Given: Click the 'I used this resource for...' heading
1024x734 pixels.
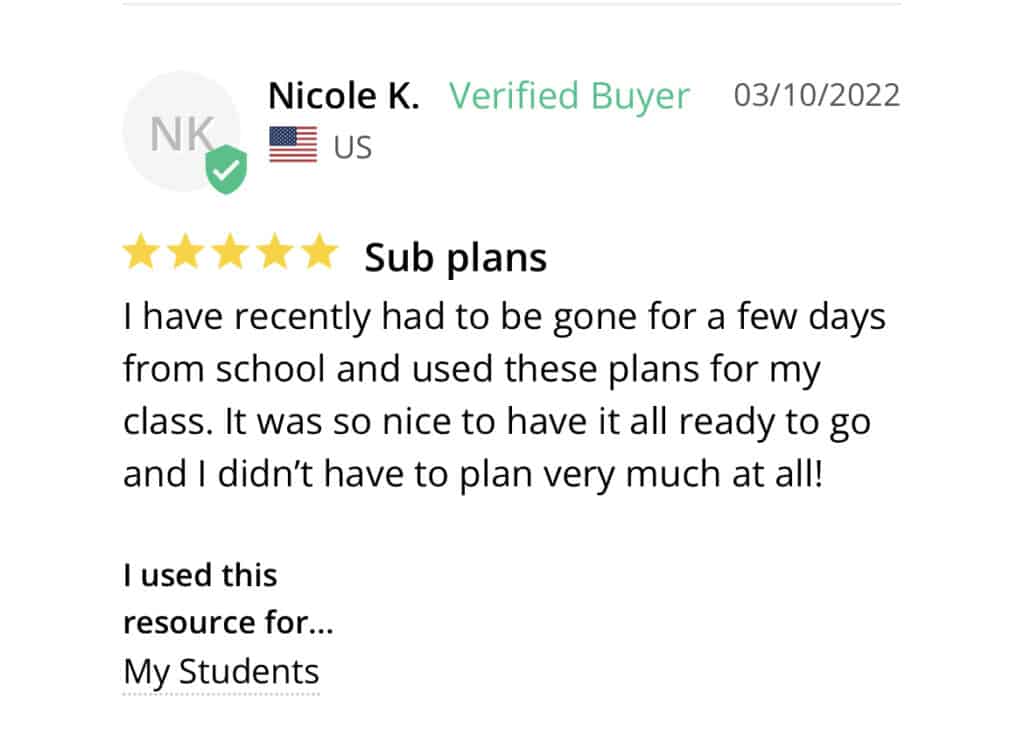Looking at the screenshot, I should (x=228, y=599).
